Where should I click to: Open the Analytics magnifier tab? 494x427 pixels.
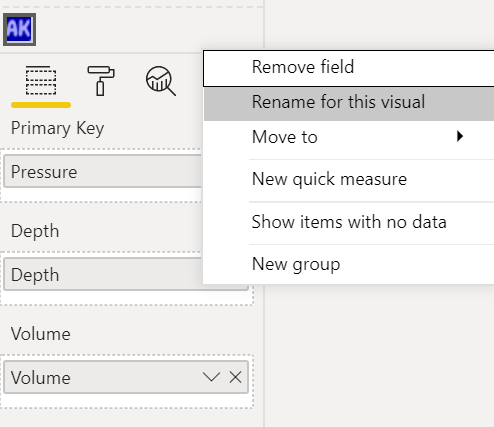[x=161, y=81]
